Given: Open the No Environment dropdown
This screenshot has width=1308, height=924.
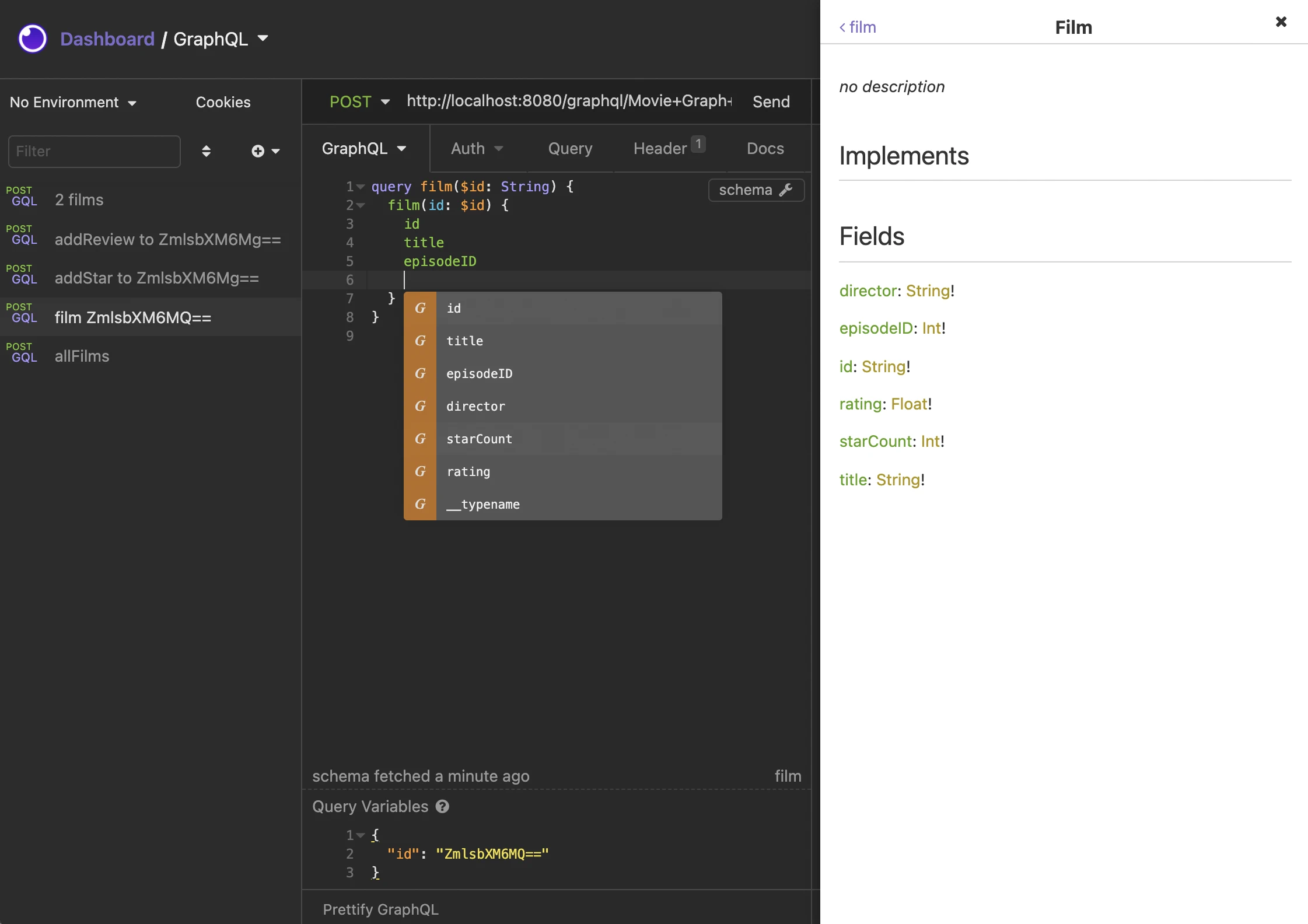Looking at the screenshot, I should tap(73, 103).
